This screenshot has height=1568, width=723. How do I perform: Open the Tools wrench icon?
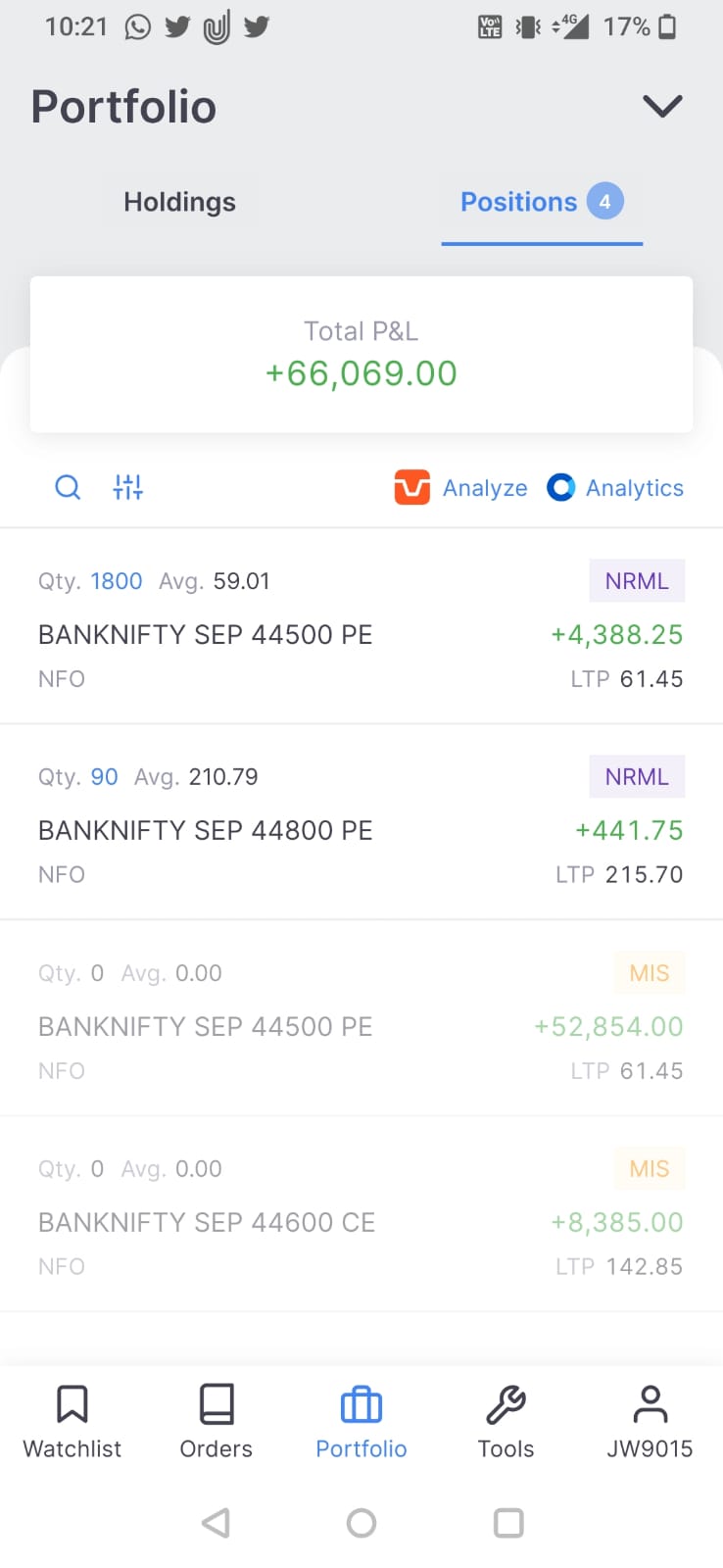click(x=506, y=1404)
